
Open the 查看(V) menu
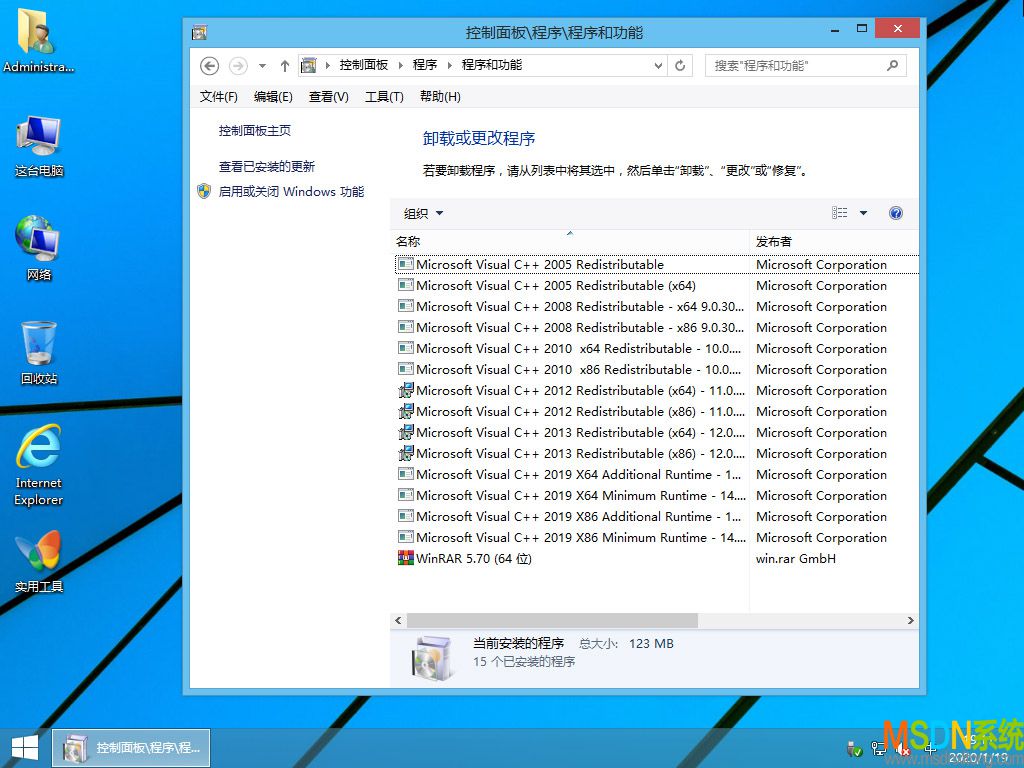click(x=328, y=97)
